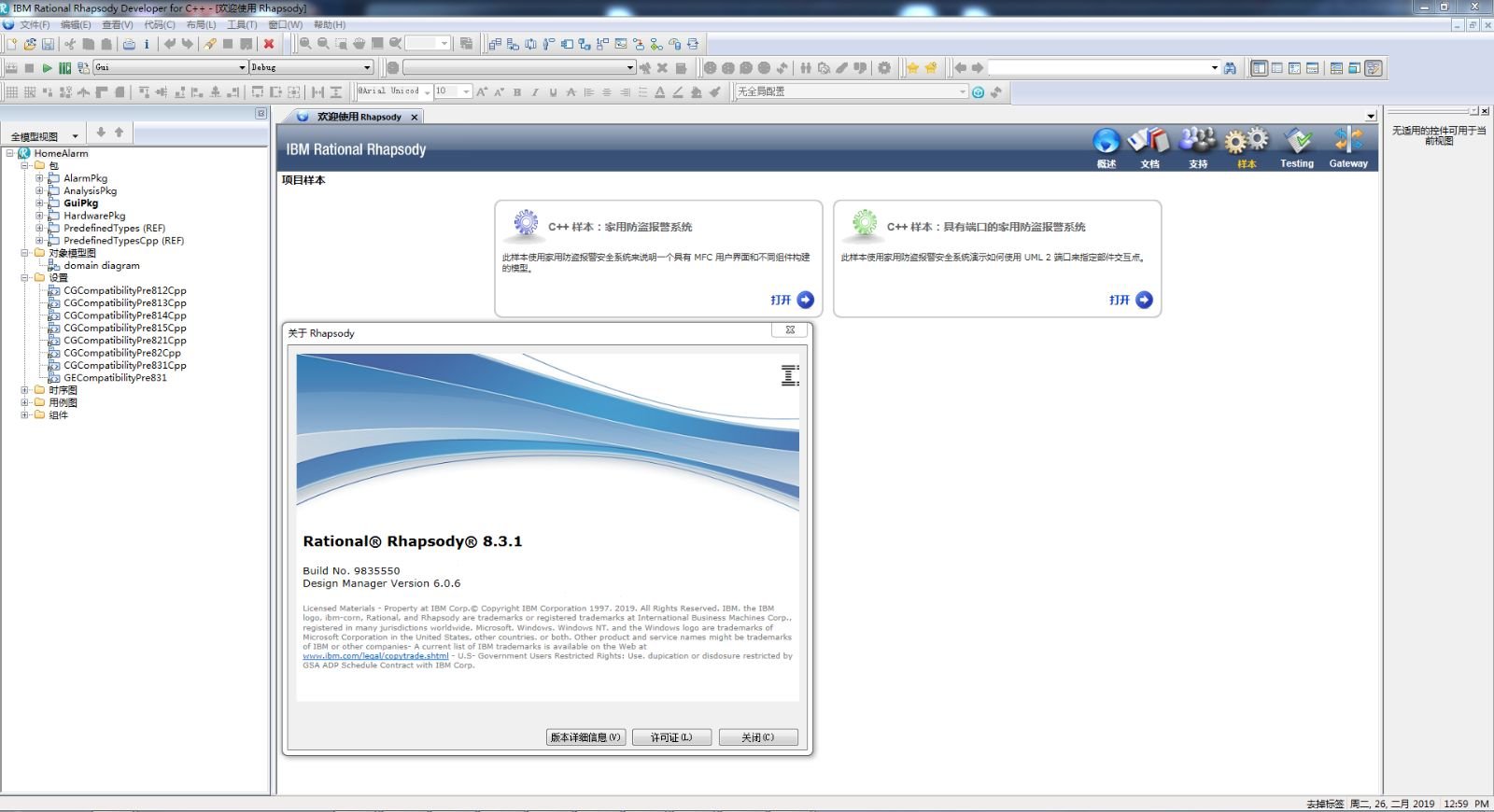Click the Zoom Out magnifier icon
The height and width of the screenshot is (812, 1494).
pos(323,44)
